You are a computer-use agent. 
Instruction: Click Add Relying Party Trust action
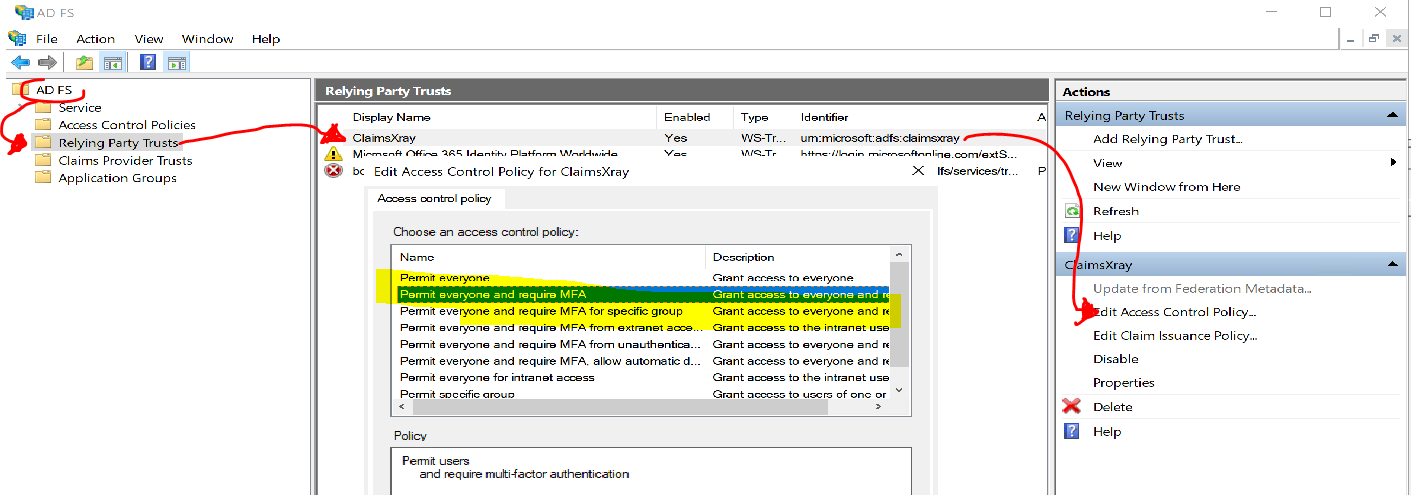coord(1168,139)
